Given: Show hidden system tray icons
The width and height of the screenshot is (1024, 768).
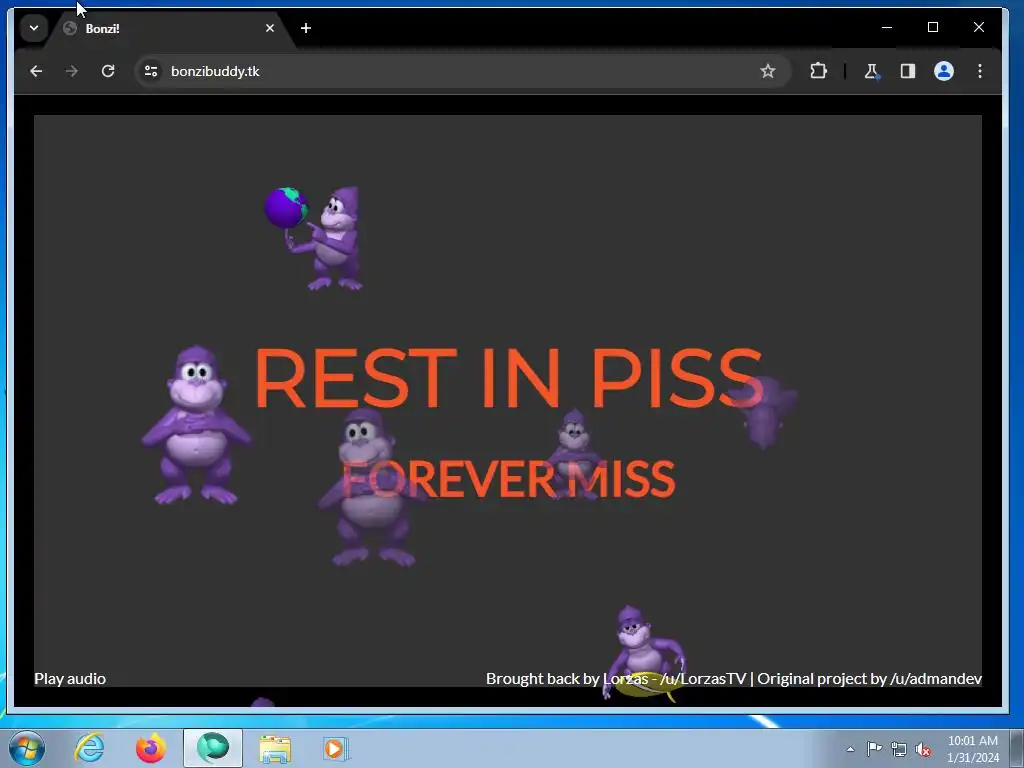Looking at the screenshot, I should point(850,749).
